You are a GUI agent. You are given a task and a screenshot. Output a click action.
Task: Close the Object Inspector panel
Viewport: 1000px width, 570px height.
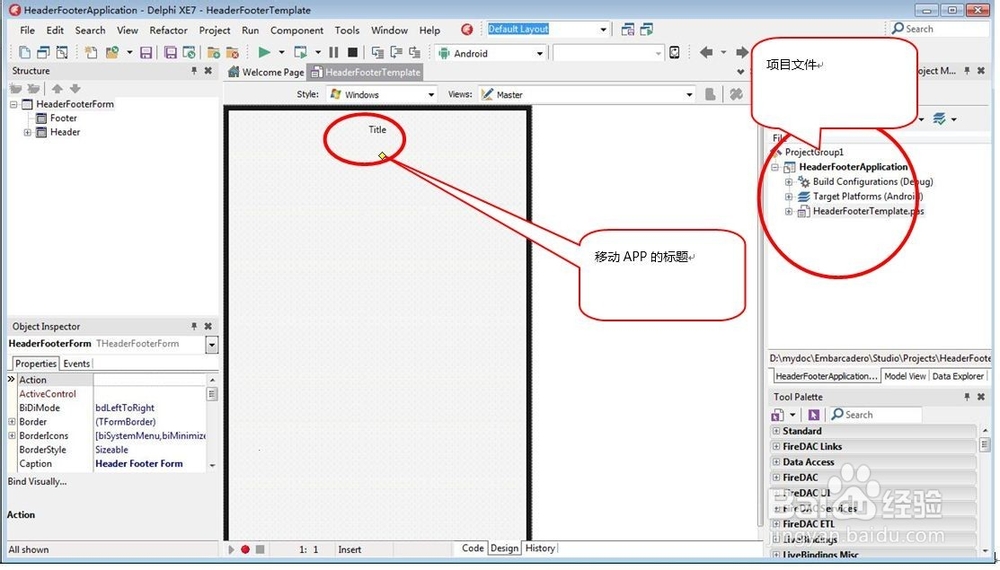208,326
